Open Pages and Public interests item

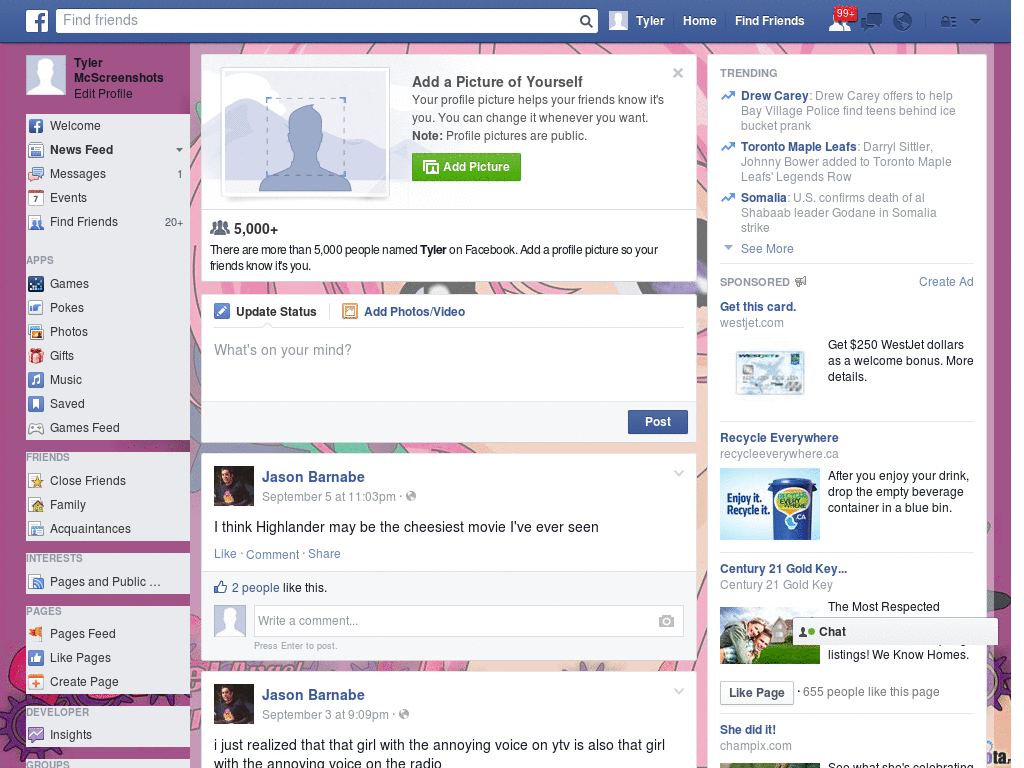(x=104, y=582)
